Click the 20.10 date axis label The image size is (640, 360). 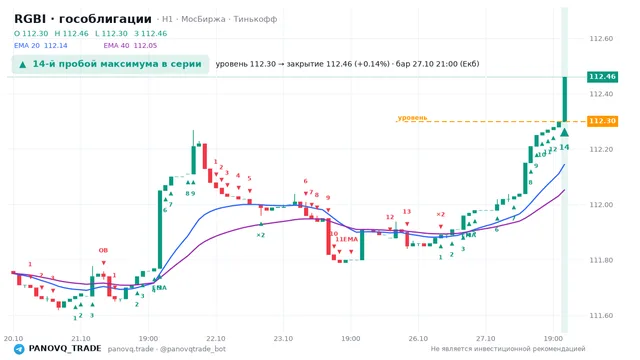(13, 339)
